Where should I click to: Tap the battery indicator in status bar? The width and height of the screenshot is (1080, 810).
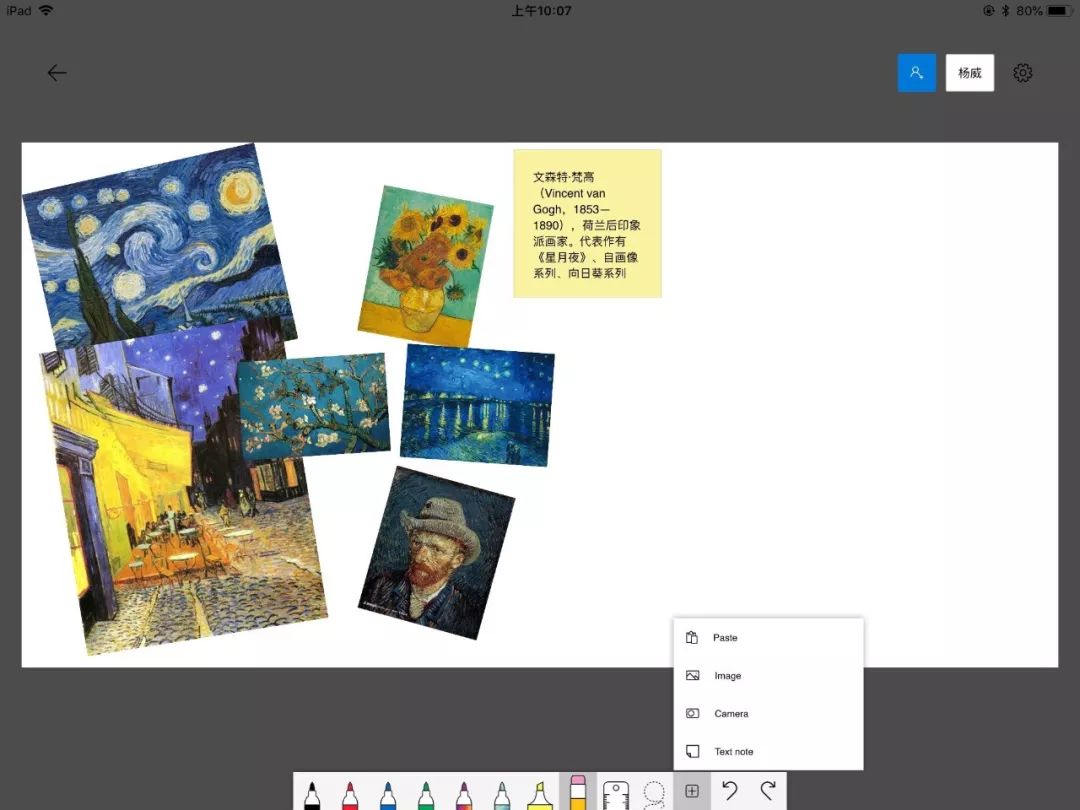tap(1060, 10)
